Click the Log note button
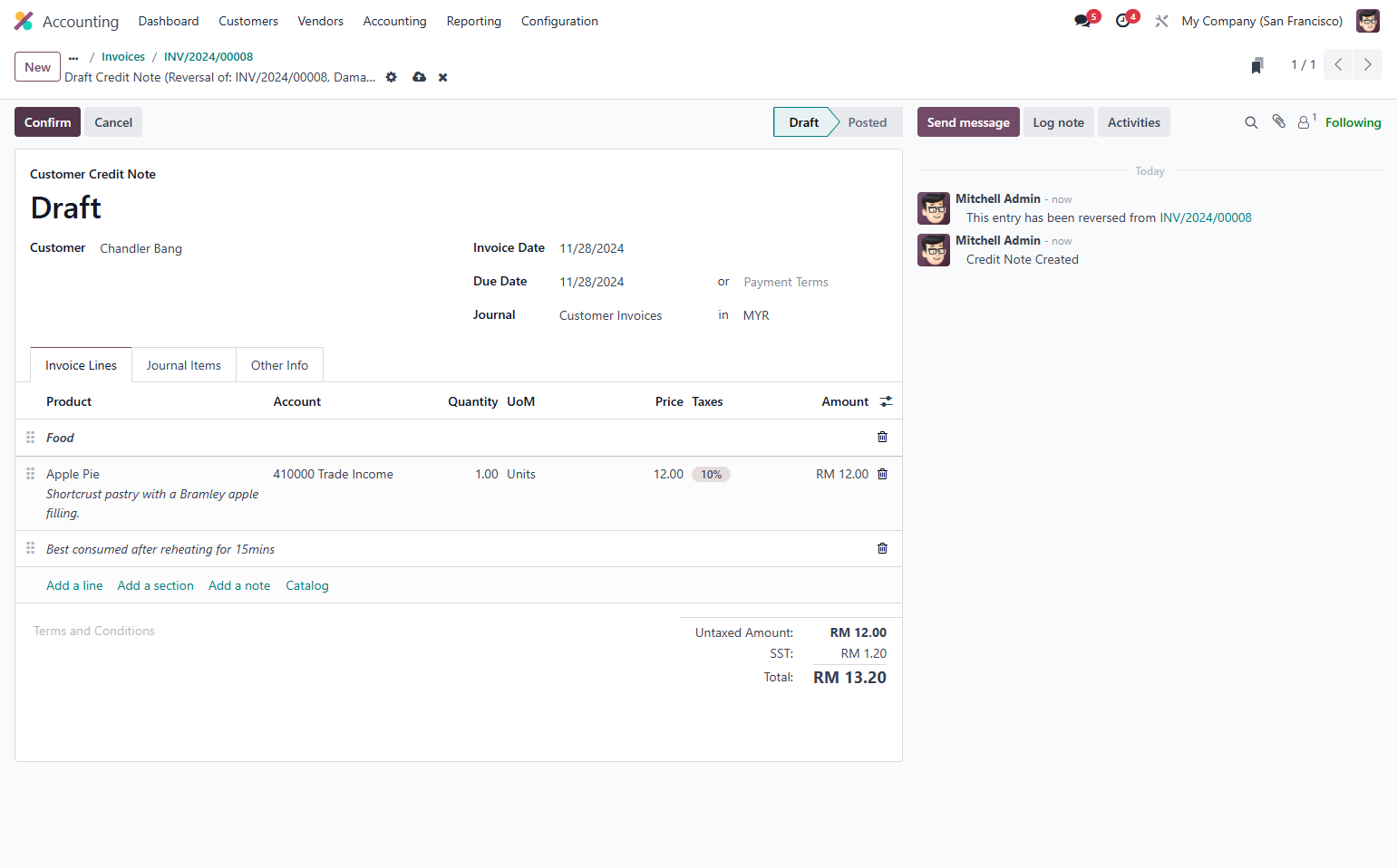Viewport: 1397px width, 868px height. 1058,122
